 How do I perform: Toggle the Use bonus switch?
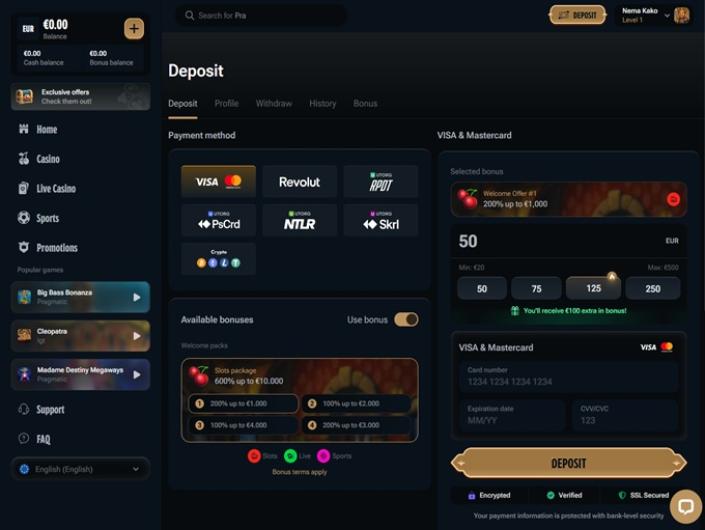click(x=406, y=320)
